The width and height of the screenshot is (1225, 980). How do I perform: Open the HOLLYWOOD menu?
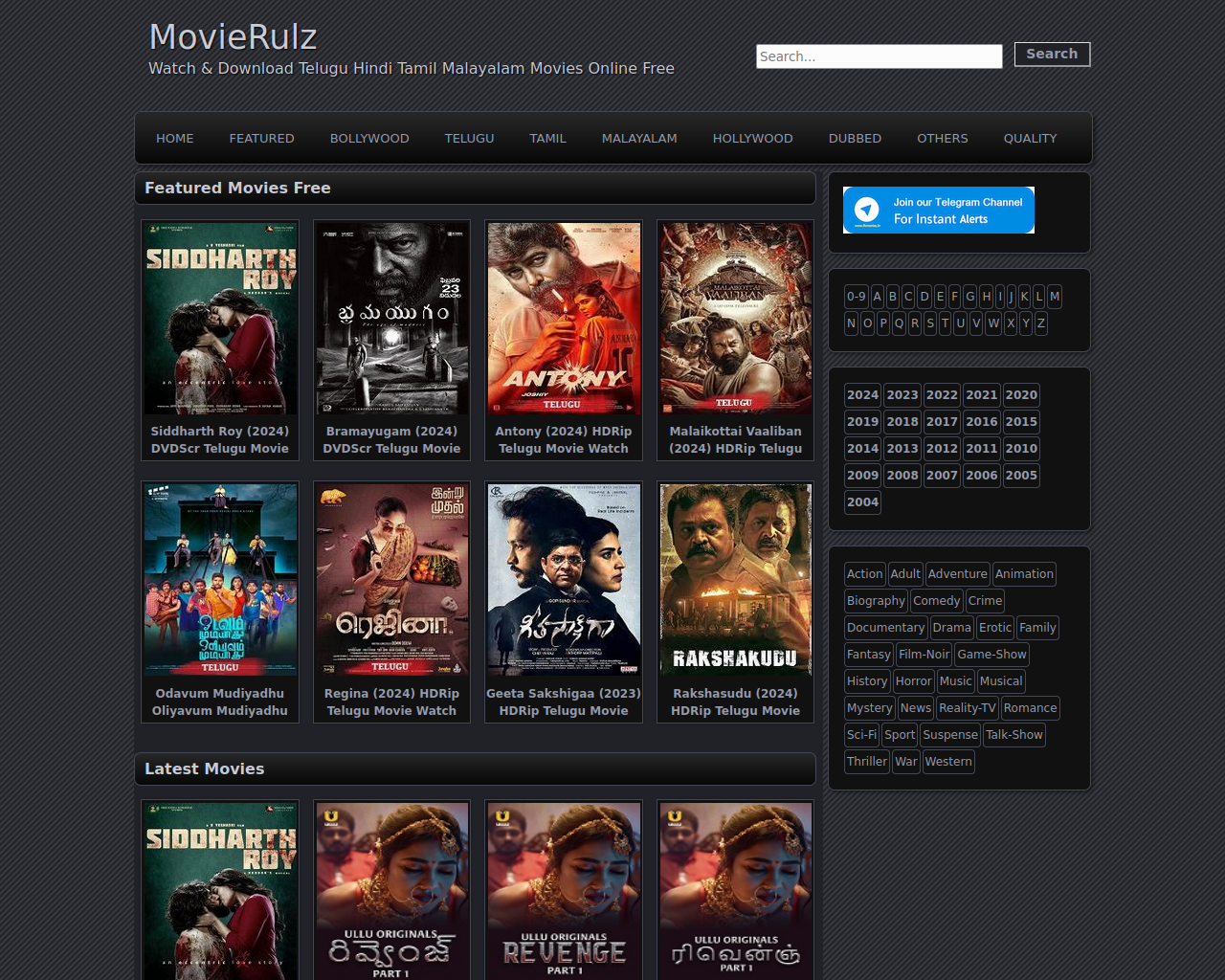753,138
